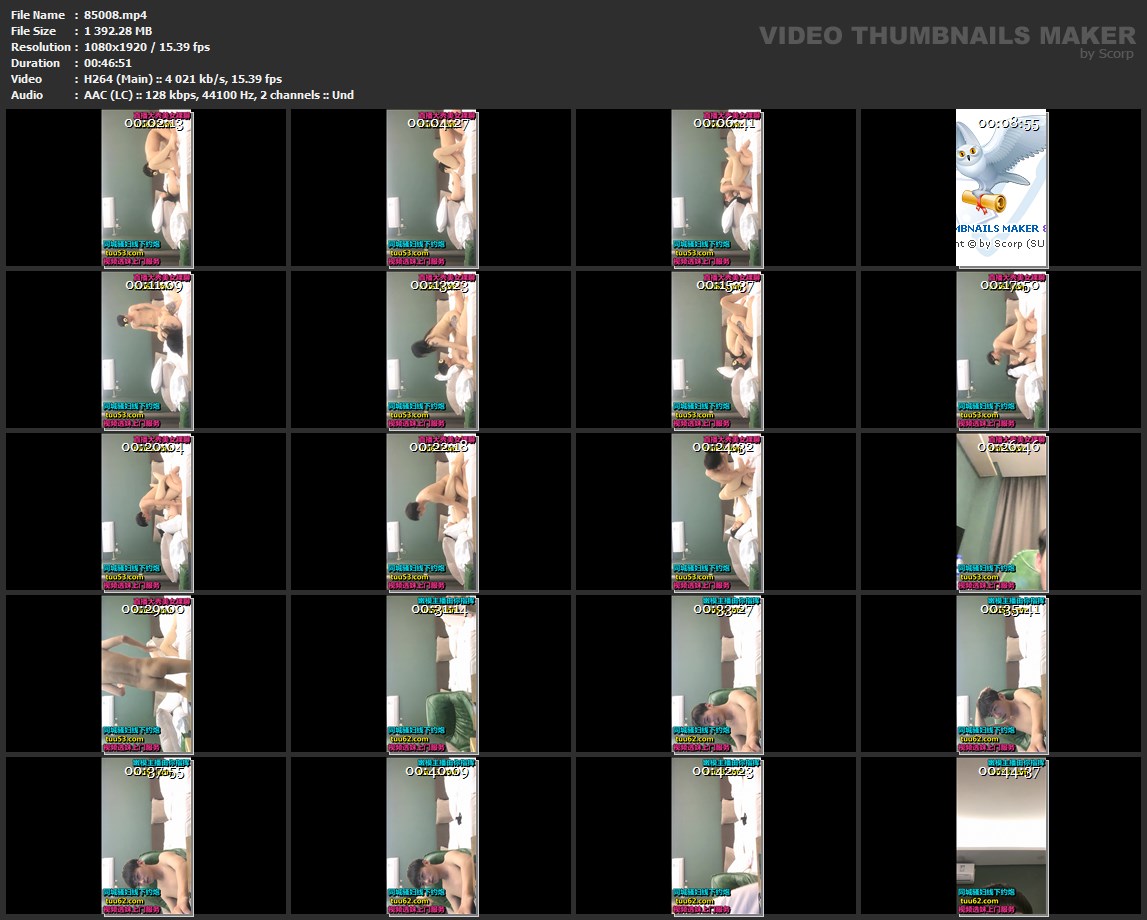This screenshot has width=1147, height=920.
Task: Open the thumbnail stamped 00:02:13
Action: point(147,188)
